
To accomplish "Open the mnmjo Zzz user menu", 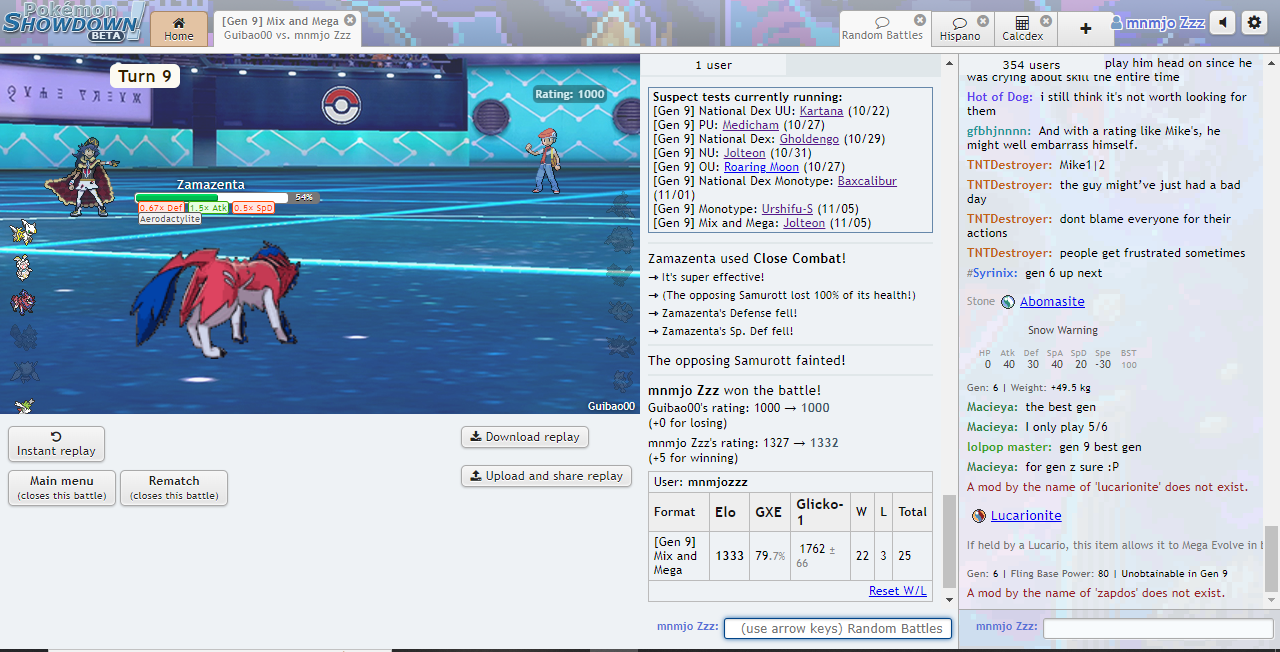I will tap(1157, 23).
